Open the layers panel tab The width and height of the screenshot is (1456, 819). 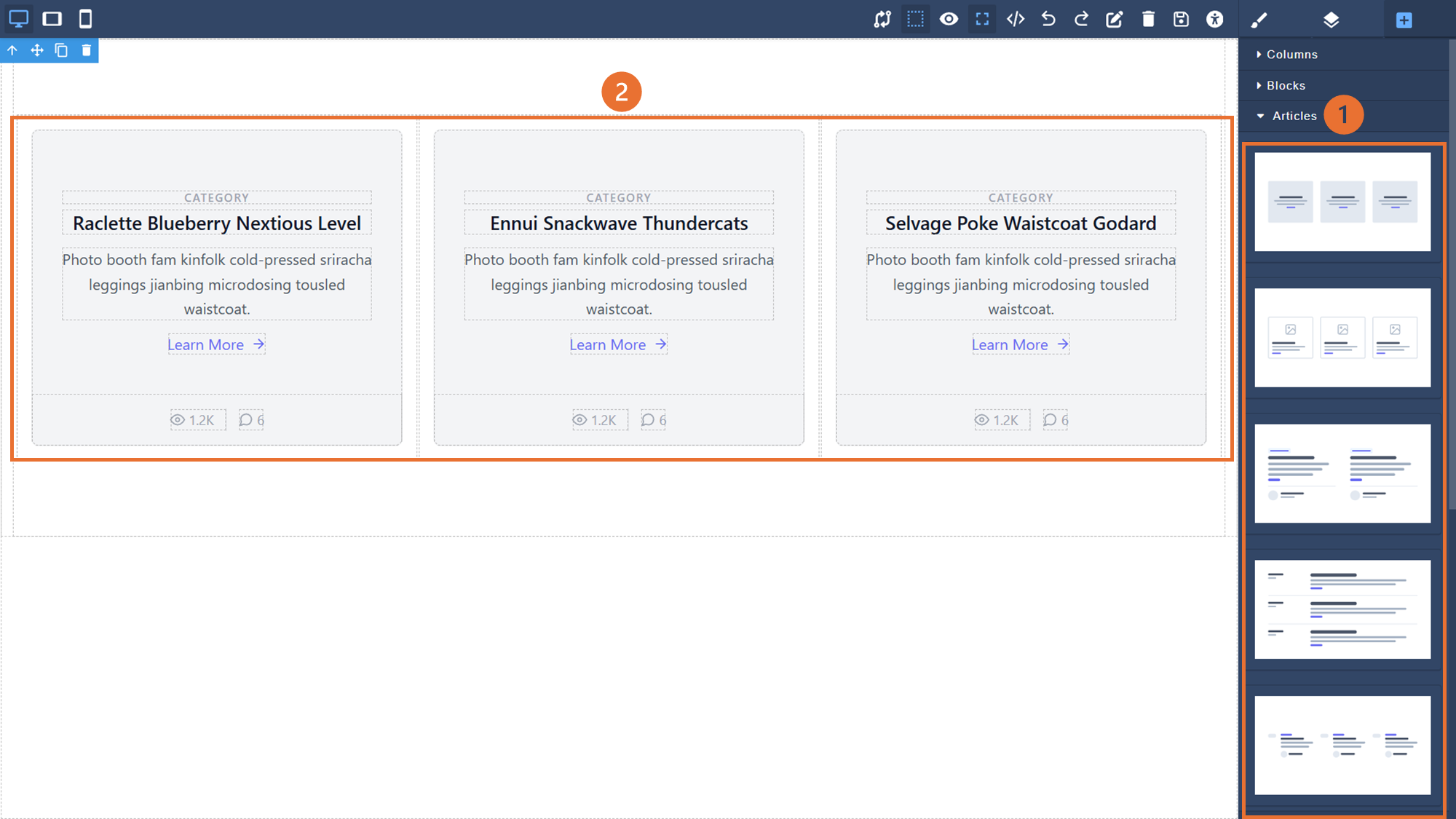[x=1331, y=20]
